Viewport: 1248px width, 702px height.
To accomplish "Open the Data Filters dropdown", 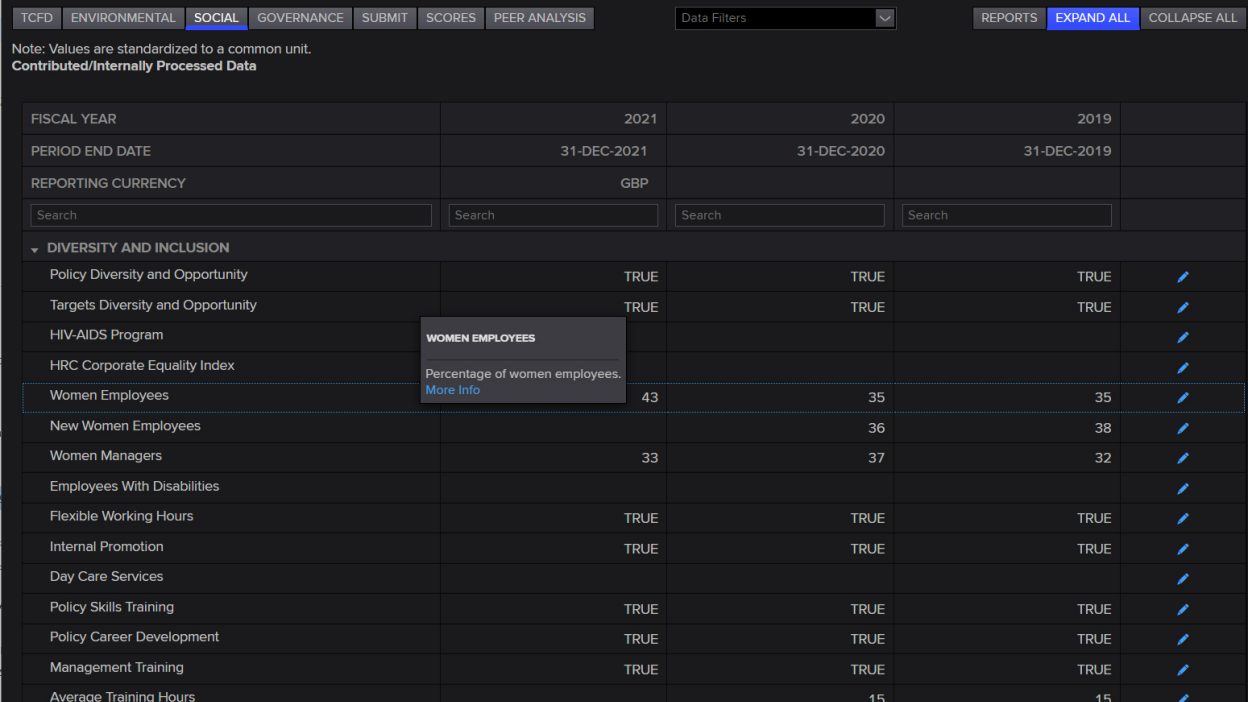I will tap(785, 17).
